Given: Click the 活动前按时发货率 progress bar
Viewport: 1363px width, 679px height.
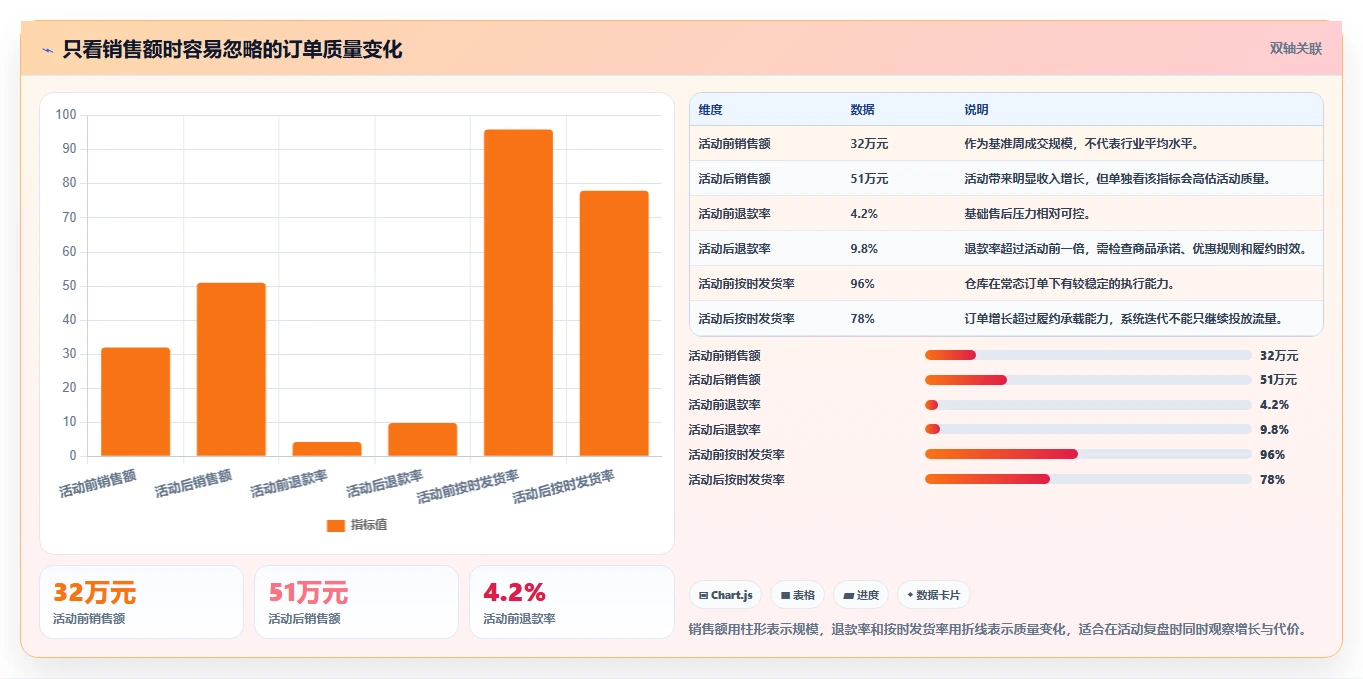Looking at the screenshot, I should (x=1088, y=454).
